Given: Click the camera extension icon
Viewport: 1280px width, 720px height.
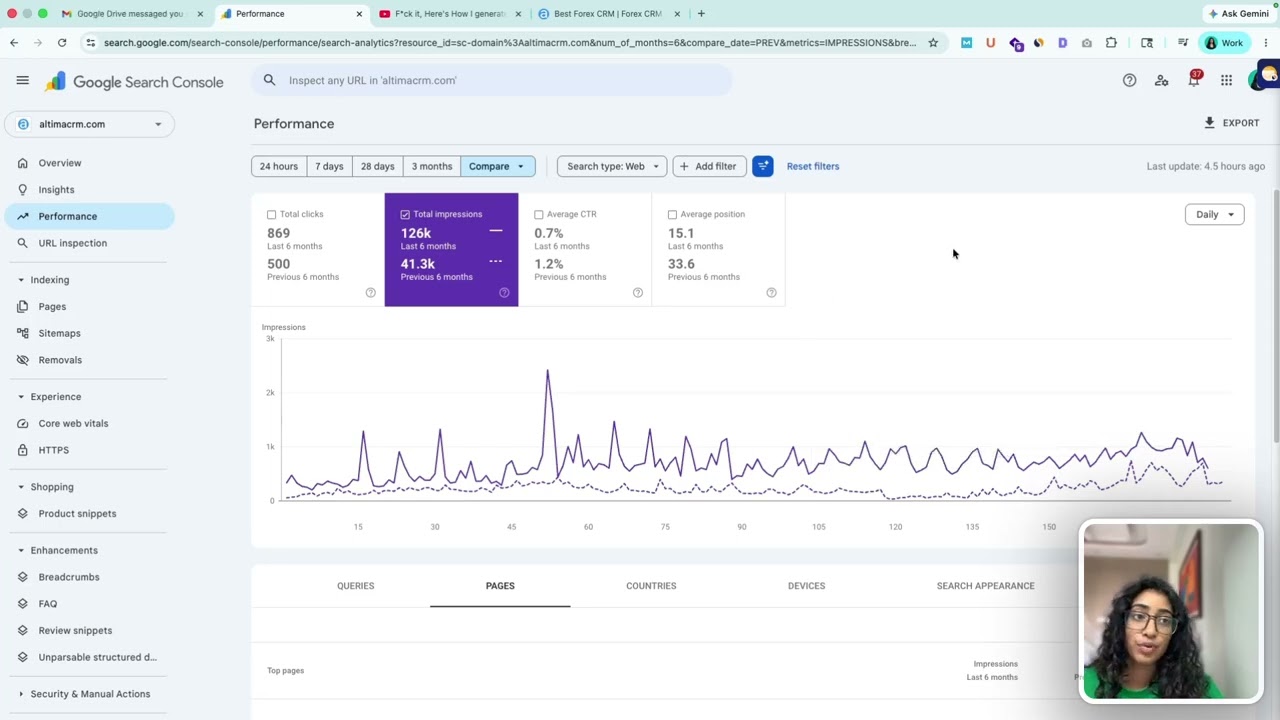Looking at the screenshot, I should pyautogui.click(x=1086, y=43).
